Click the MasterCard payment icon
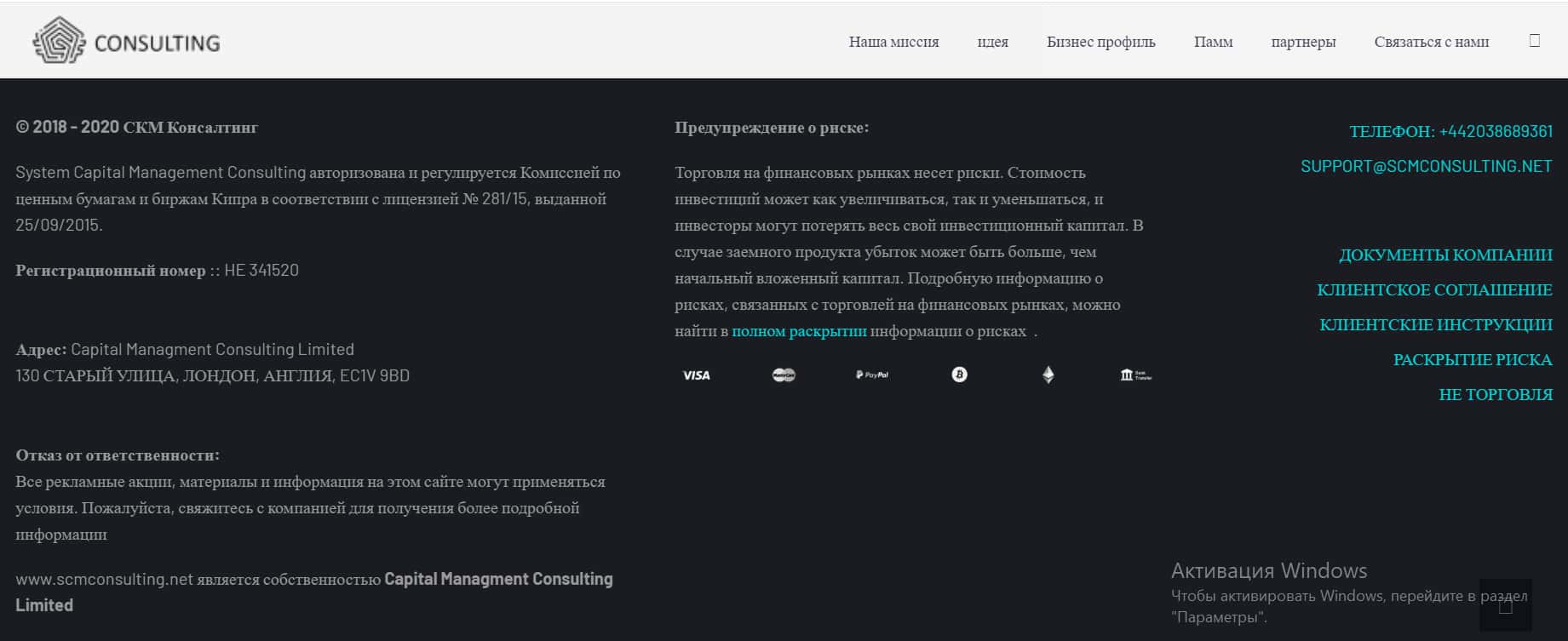1568x641 pixels. 784,375
